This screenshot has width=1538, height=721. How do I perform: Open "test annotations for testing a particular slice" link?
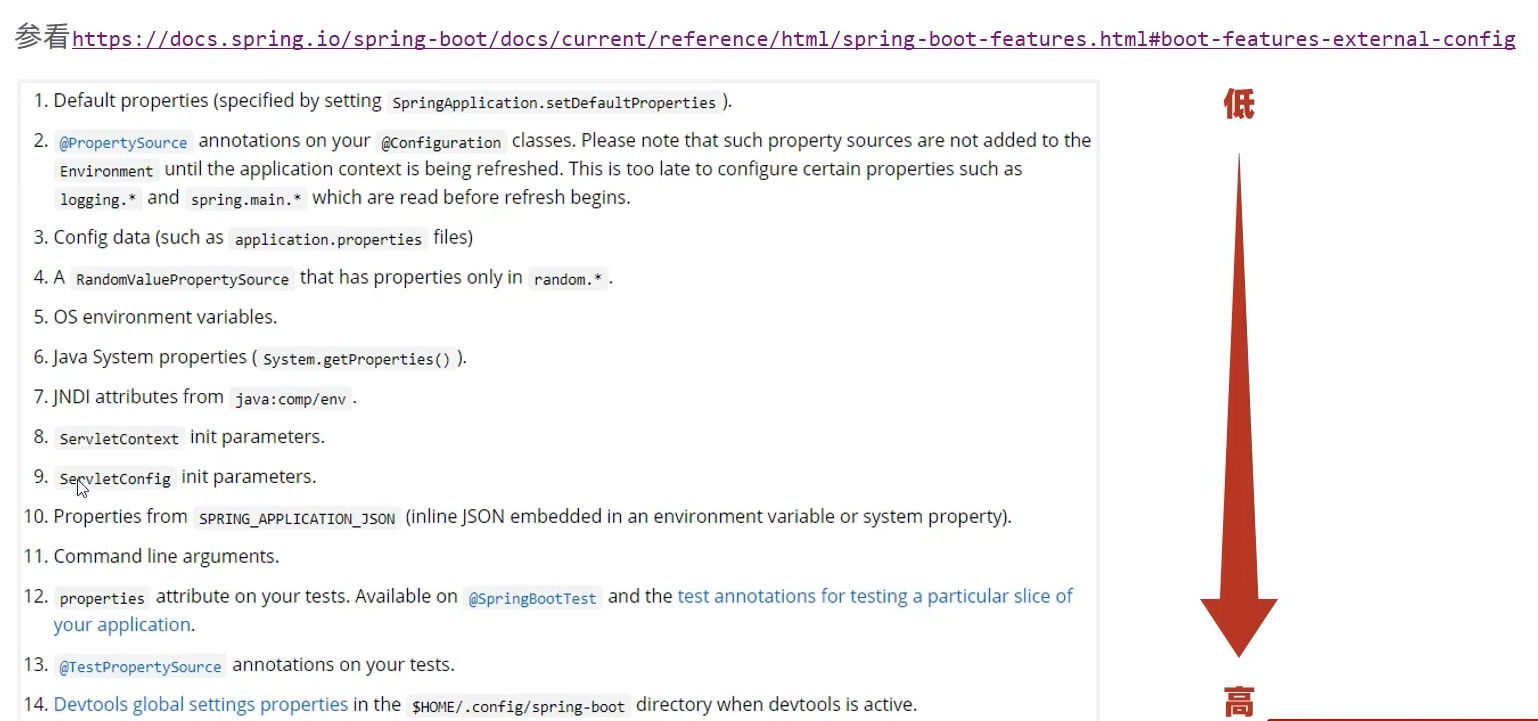pyautogui.click(x=874, y=596)
